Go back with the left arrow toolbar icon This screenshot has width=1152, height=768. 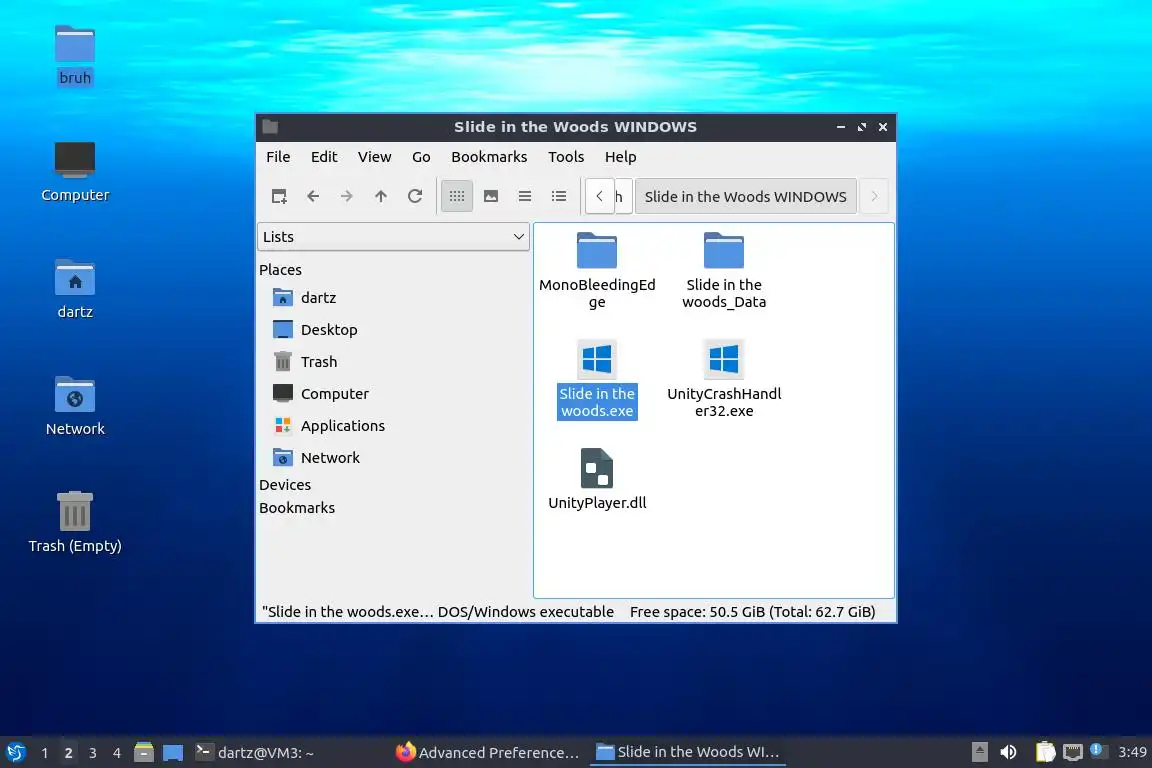click(x=313, y=196)
